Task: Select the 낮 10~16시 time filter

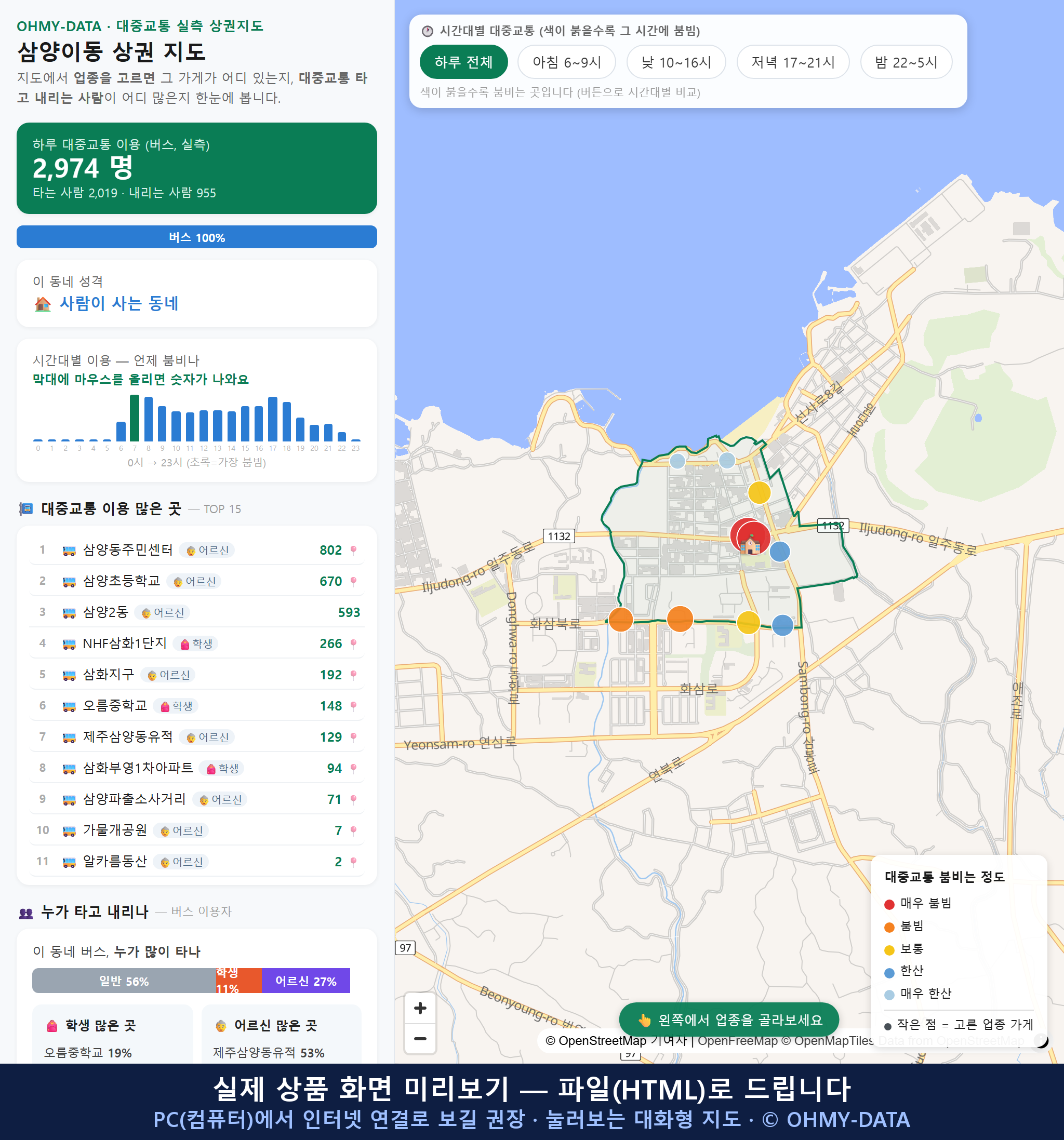Action: click(676, 62)
